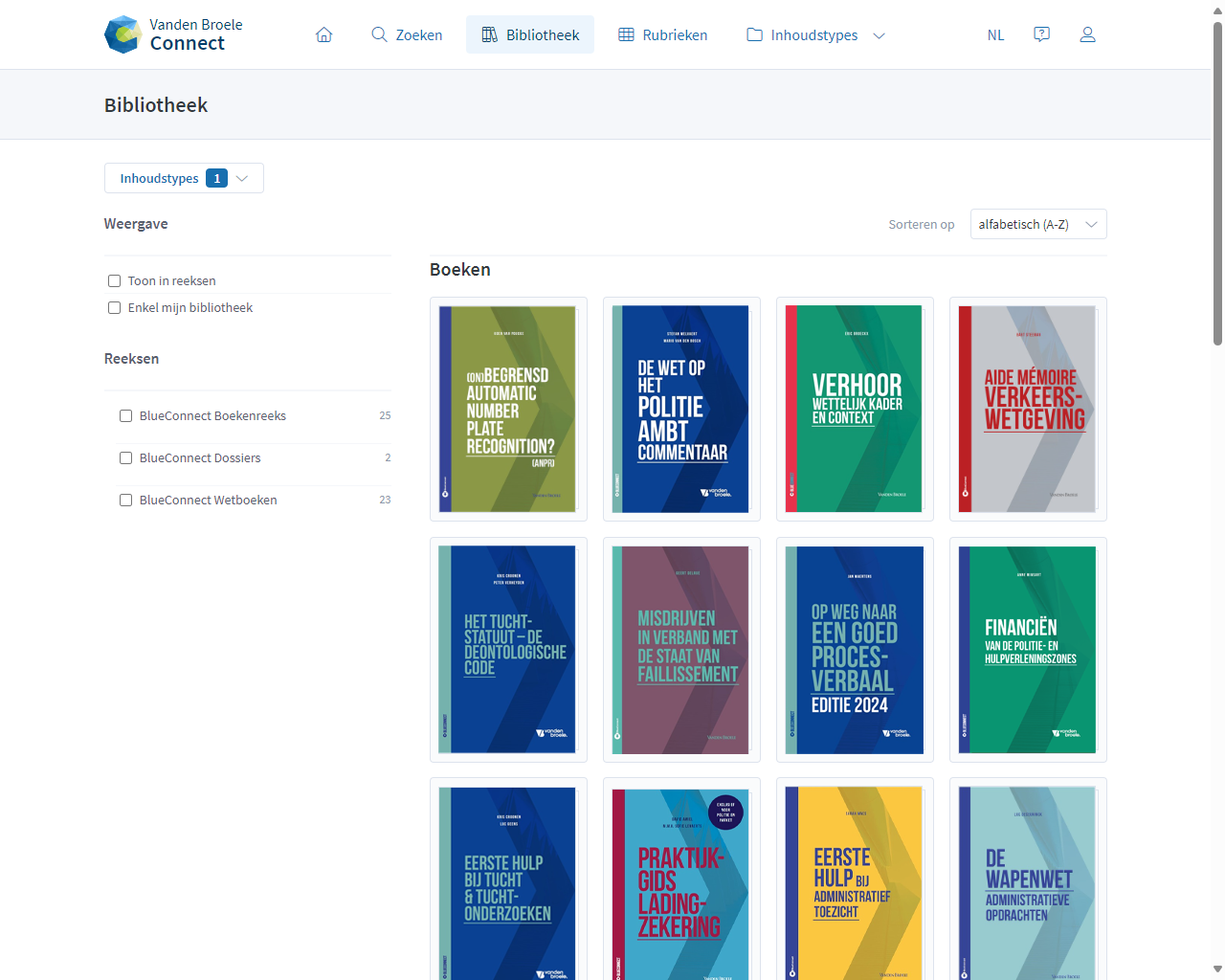The image size is (1225, 980).
Task: Go to the home page icon
Action: point(324,34)
